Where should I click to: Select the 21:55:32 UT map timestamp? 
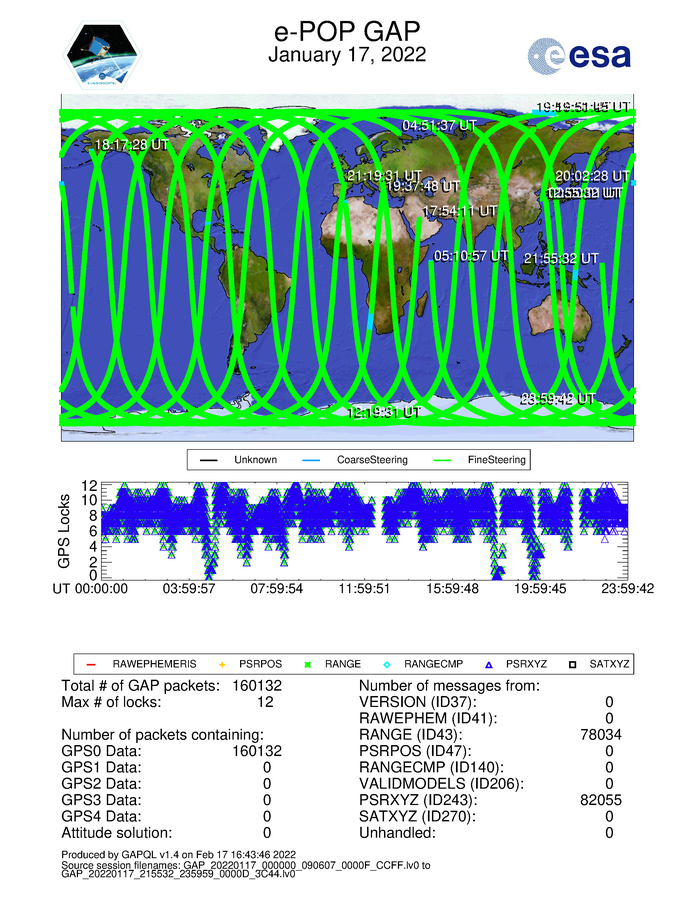[561, 258]
